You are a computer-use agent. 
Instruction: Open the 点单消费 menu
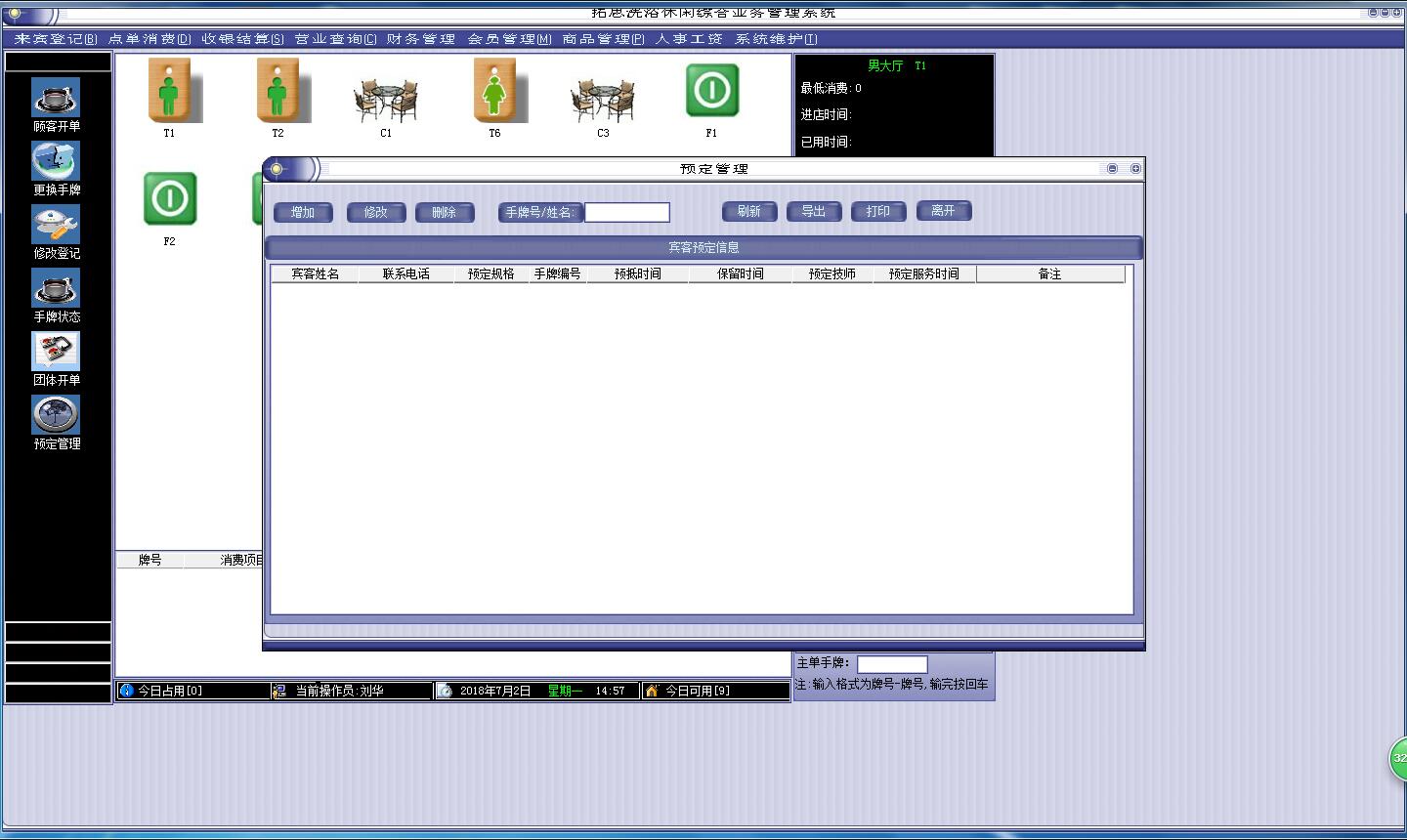[149, 39]
